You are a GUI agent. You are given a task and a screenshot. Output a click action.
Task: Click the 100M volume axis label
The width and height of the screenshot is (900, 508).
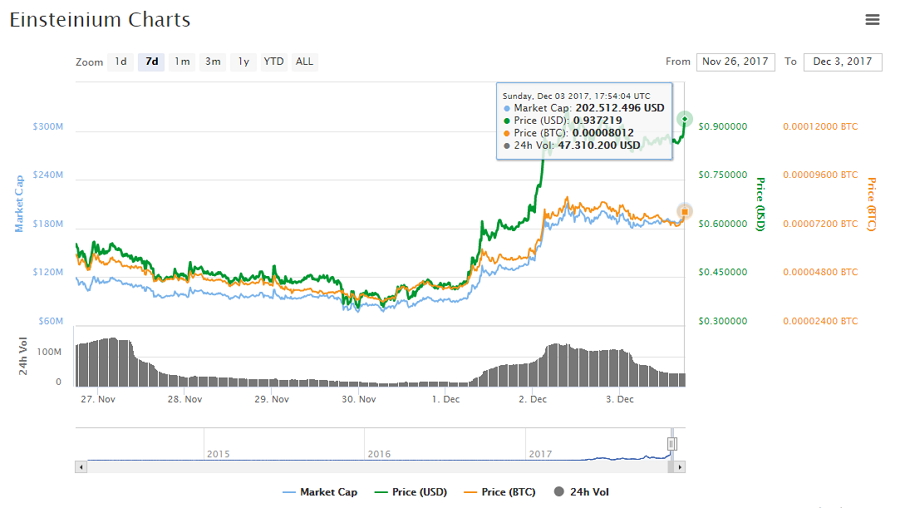pyautogui.click(x=49, y=351)
